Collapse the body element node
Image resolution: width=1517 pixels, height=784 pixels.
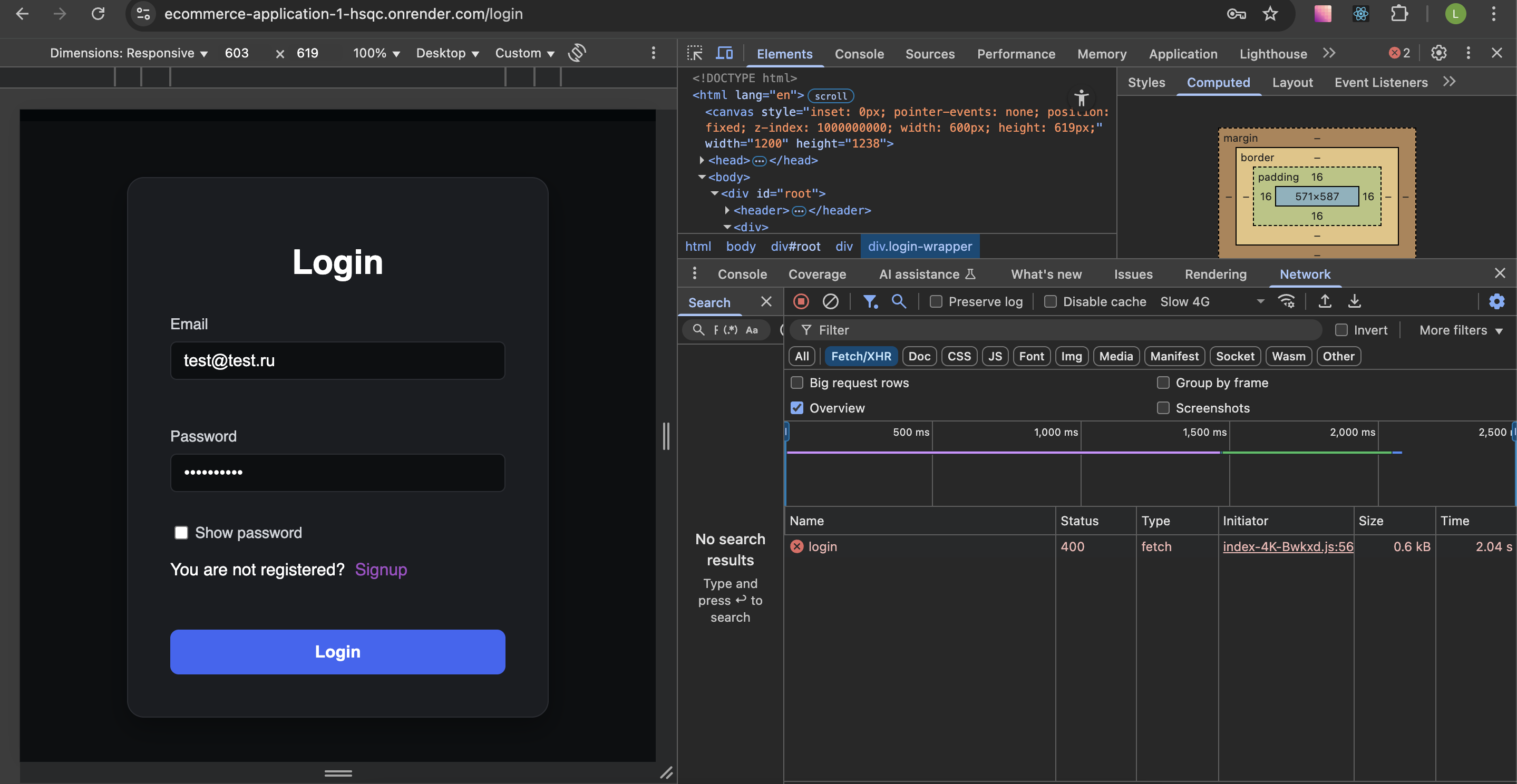[702, 177]
